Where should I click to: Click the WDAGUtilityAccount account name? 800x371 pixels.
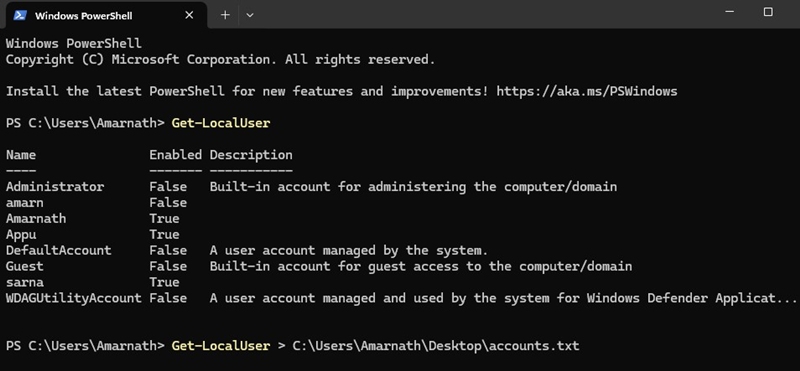(73, 298)
